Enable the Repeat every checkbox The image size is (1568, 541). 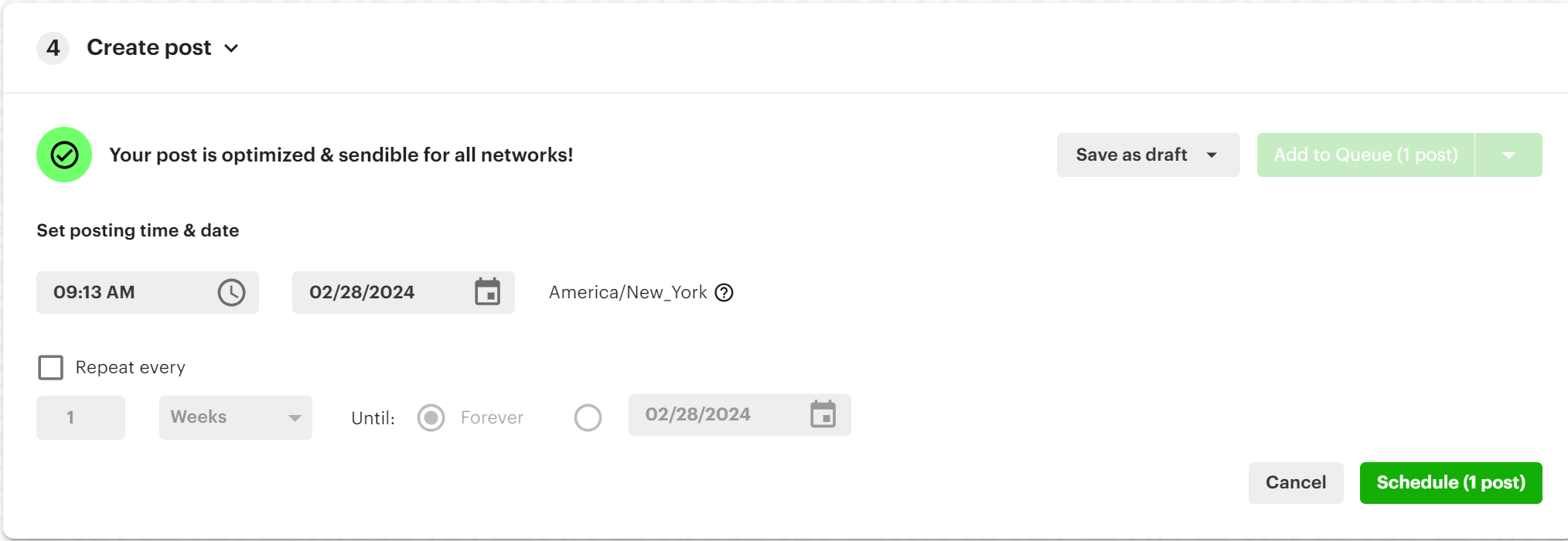[50, 367]
